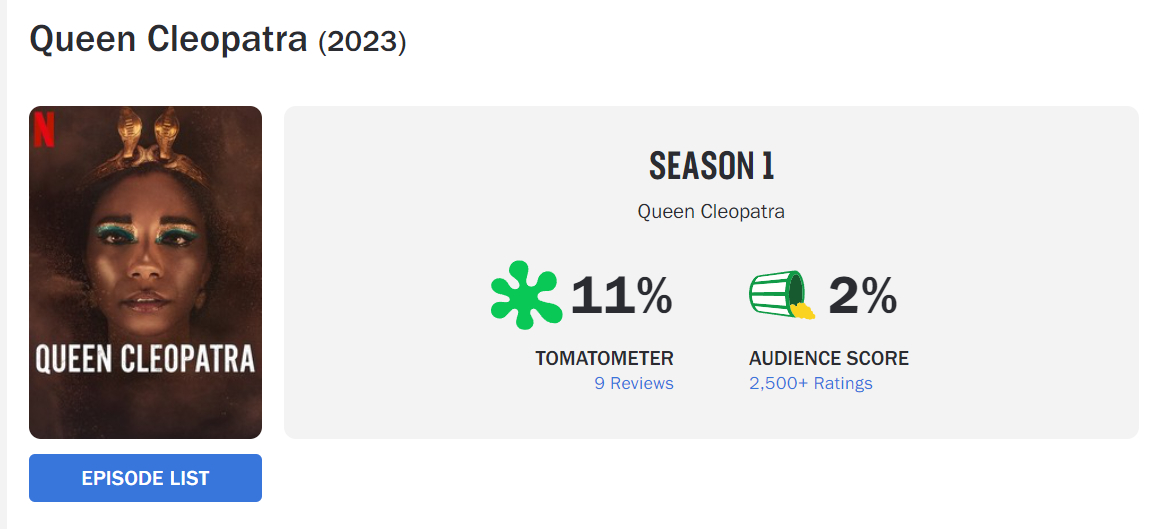Click the spilled popcorn bucket icon
The height and width of the screenshot is (529, 1151).
tap(782, 295)
